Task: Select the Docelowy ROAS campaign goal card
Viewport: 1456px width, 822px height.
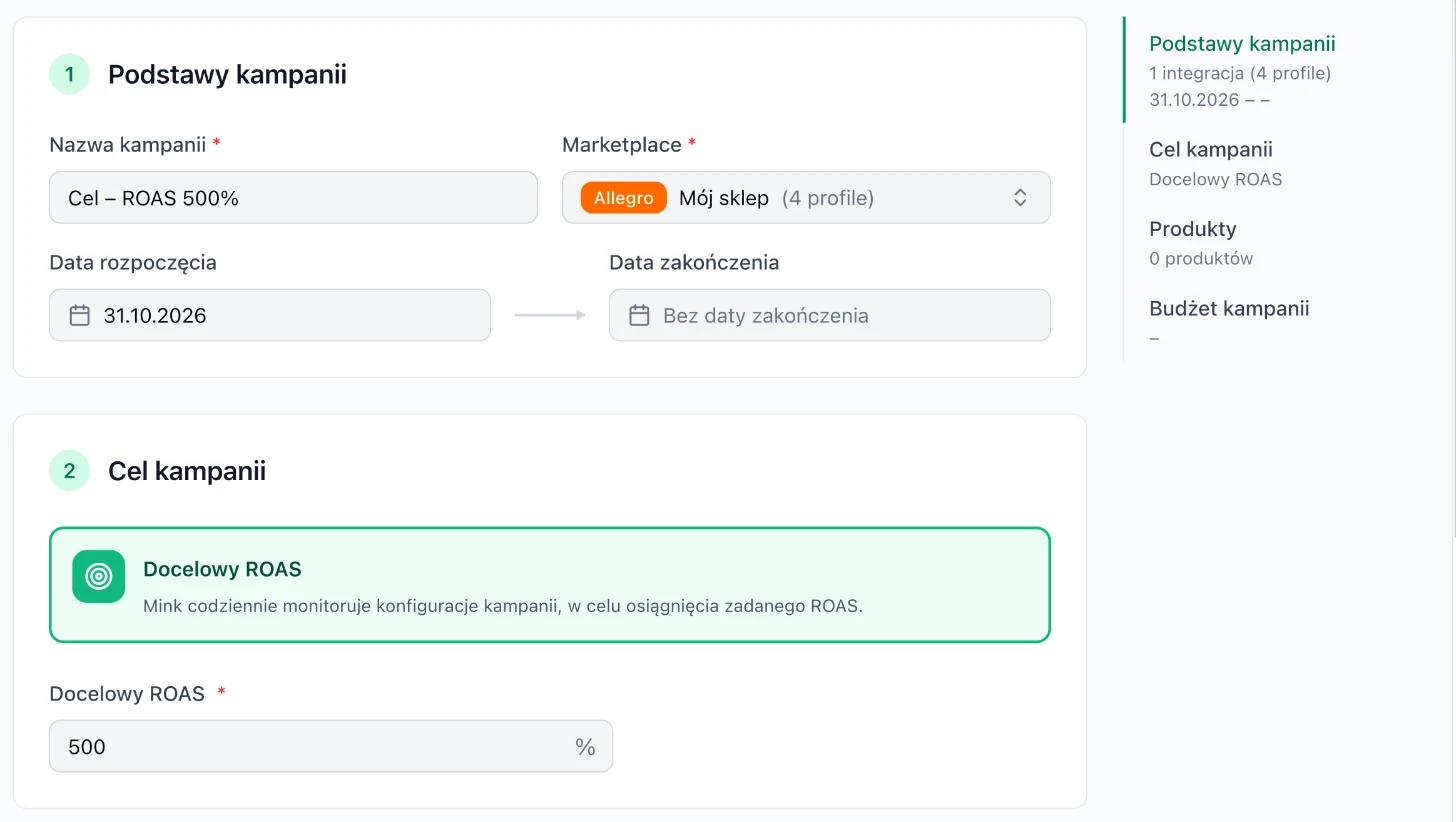Action: [x=550, y=585]
